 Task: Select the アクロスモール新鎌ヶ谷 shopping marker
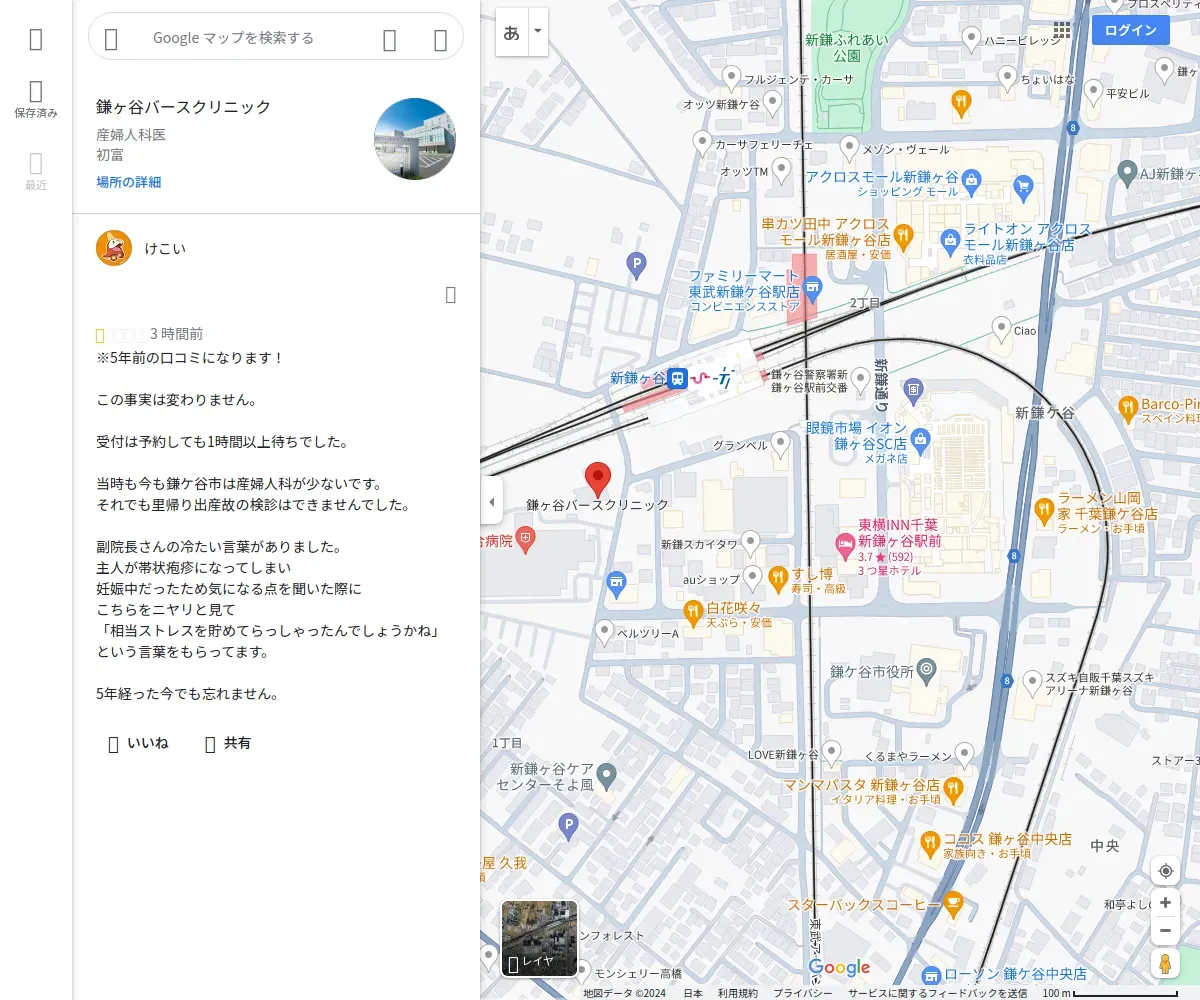pos(971,180)
